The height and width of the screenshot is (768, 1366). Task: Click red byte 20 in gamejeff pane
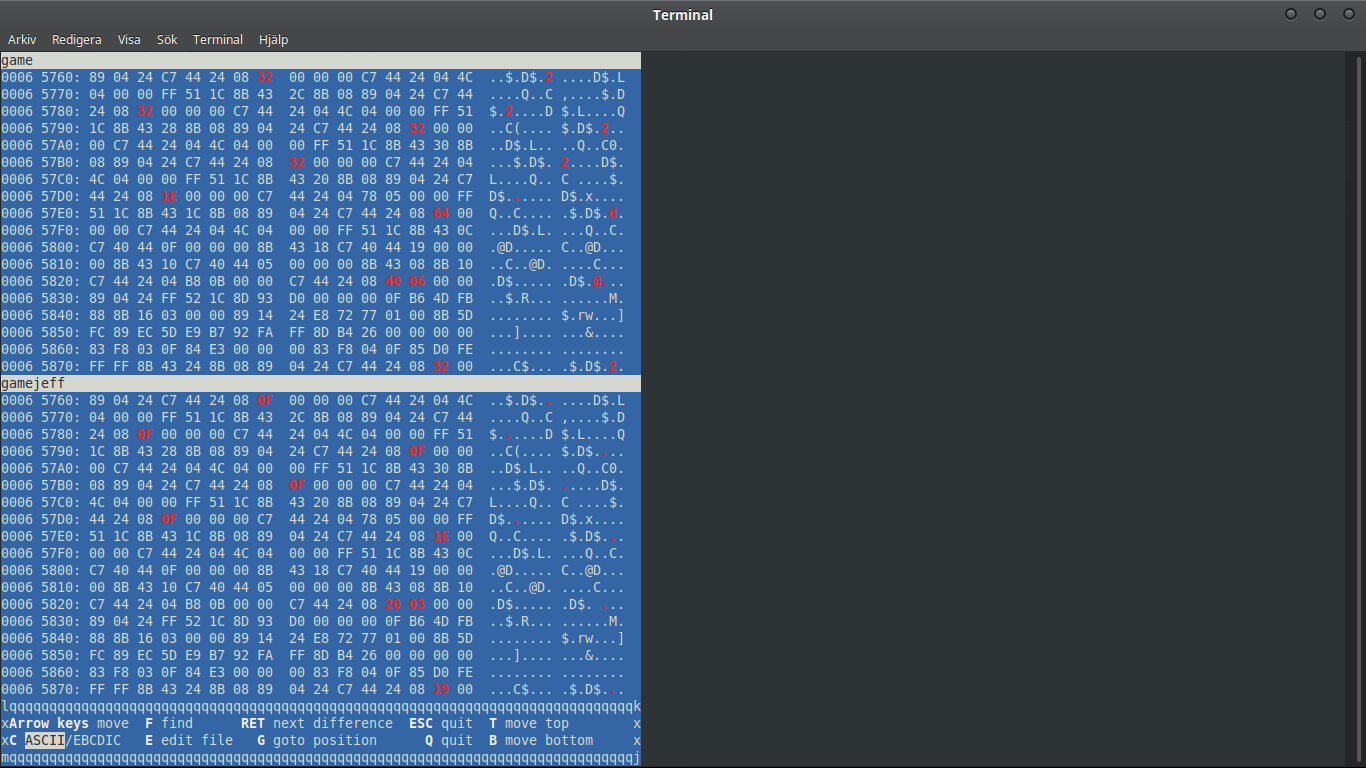coord(393,604)
